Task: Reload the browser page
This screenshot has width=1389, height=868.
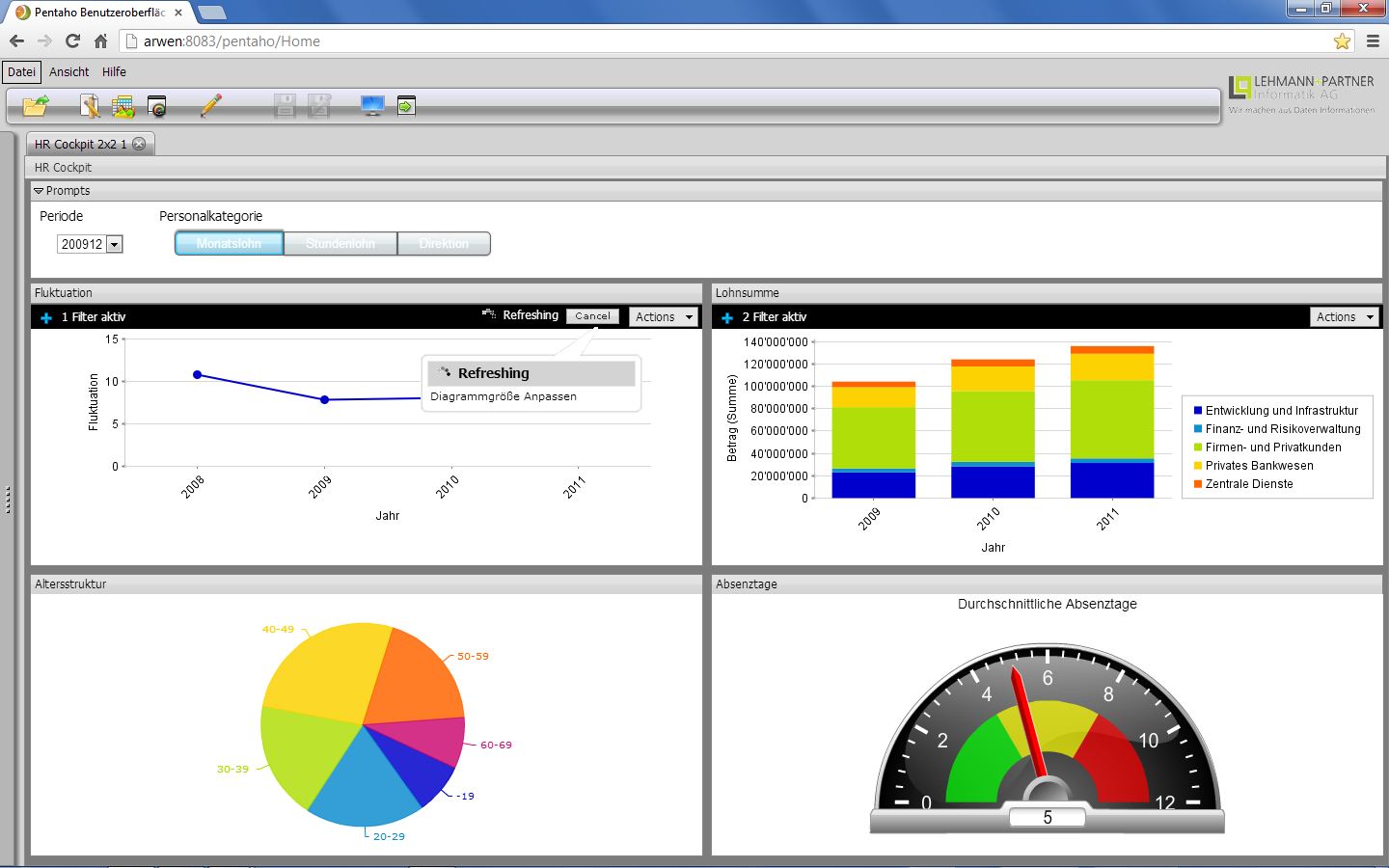Action: tap(72, 41)
